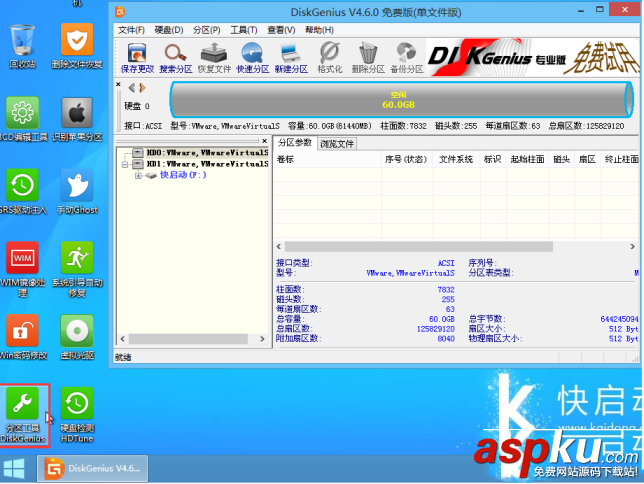644x484 pixels.
Task: Click the 备份分区 (backup partition) icon
Action: (x=407, y=58)
